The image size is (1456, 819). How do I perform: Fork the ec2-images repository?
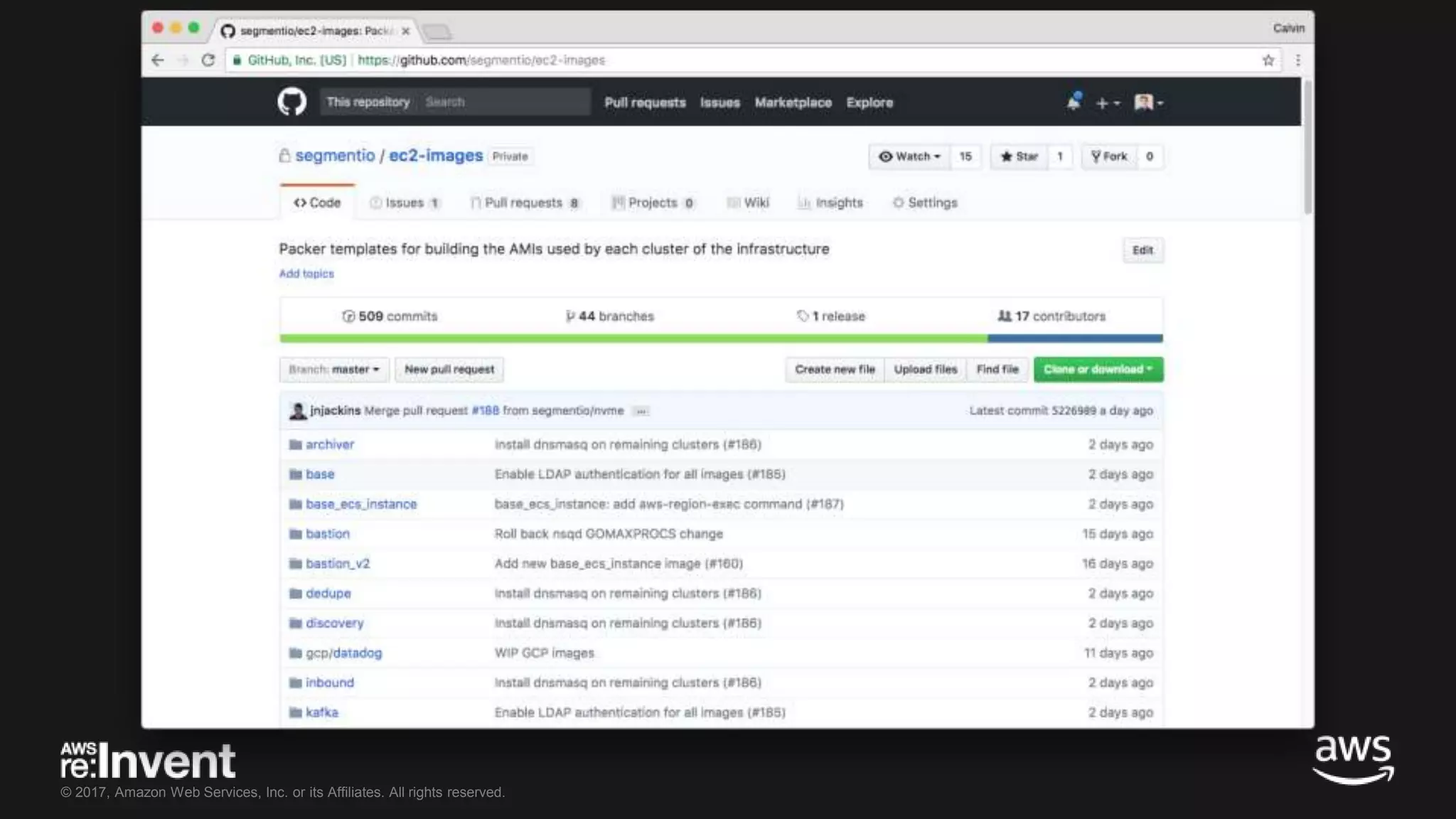(1109, 156)
